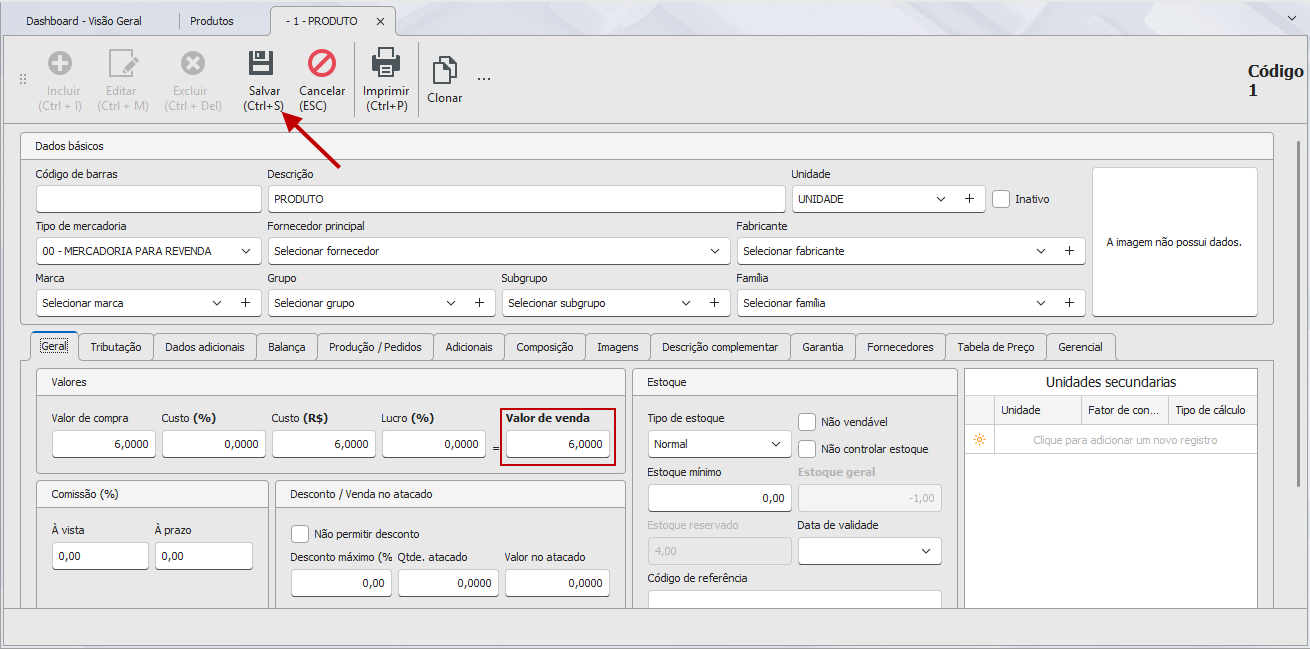The width and height of the screenshot is (1310, 649).
Task: Click the toolbar drag handle grip
Action: [23, 78]
